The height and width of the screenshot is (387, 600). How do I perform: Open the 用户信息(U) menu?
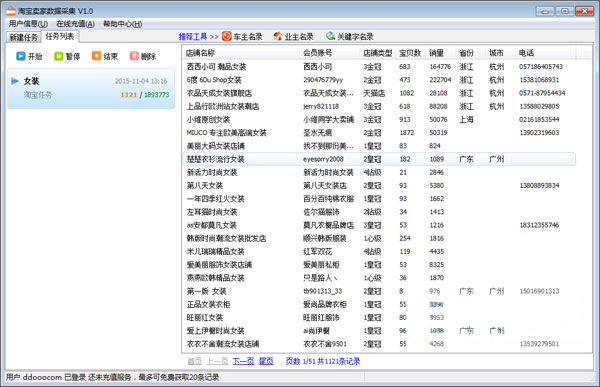(x=28, y=24)
